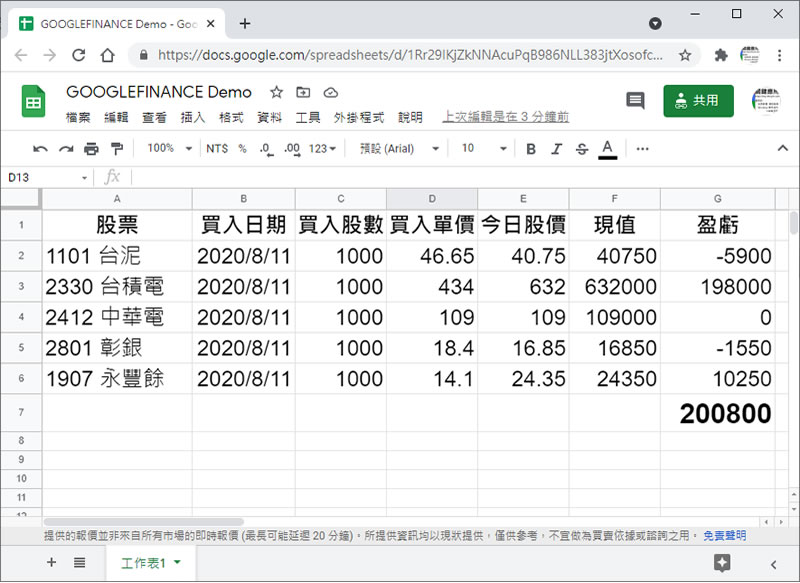The height and width of the screenshot is (583, 800).
Task: Open the browser extensions puzzle icon
Action: (721, 55)
